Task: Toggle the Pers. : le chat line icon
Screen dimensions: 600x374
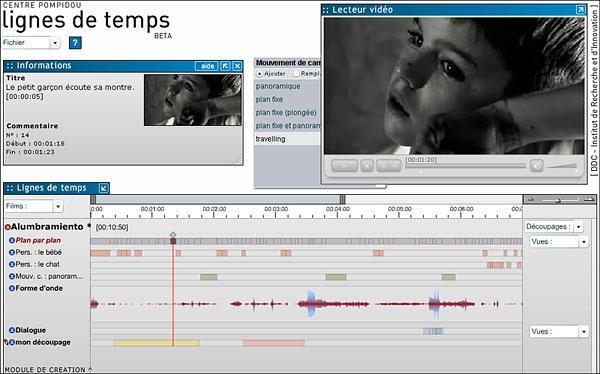Action: [x=12, y=265]
